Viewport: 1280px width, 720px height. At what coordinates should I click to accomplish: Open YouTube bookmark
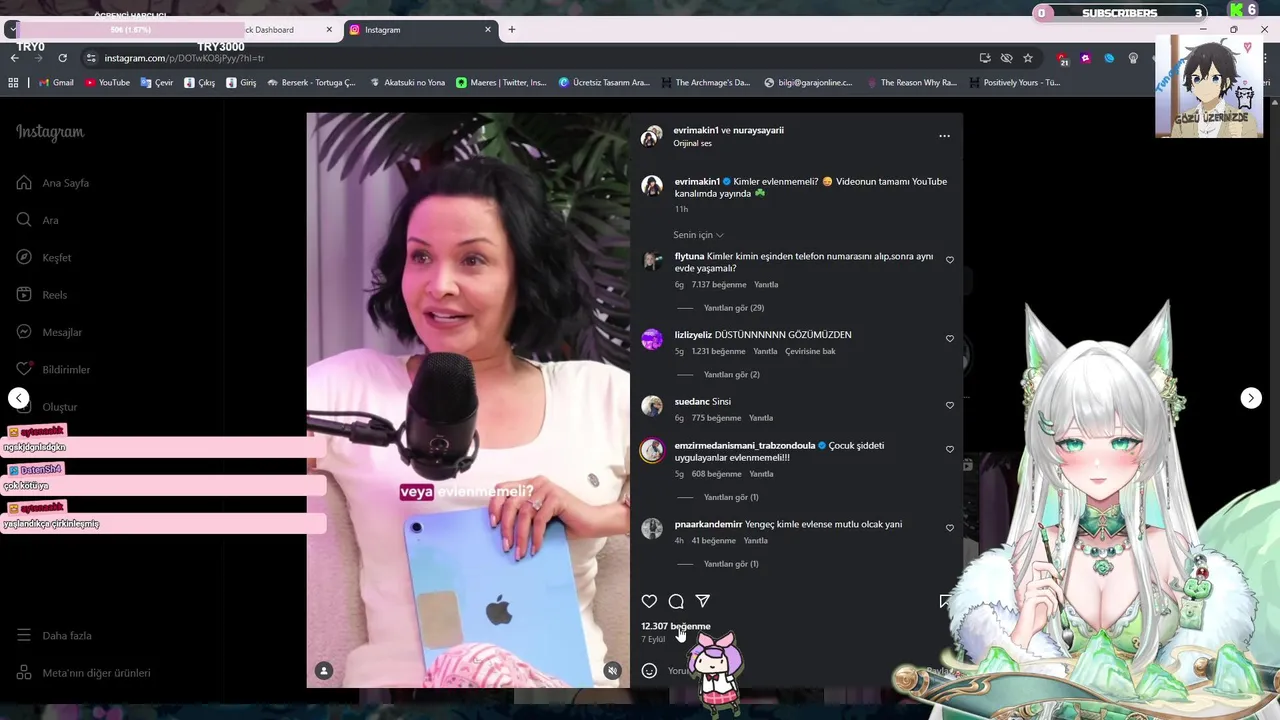tap(107, 83)
